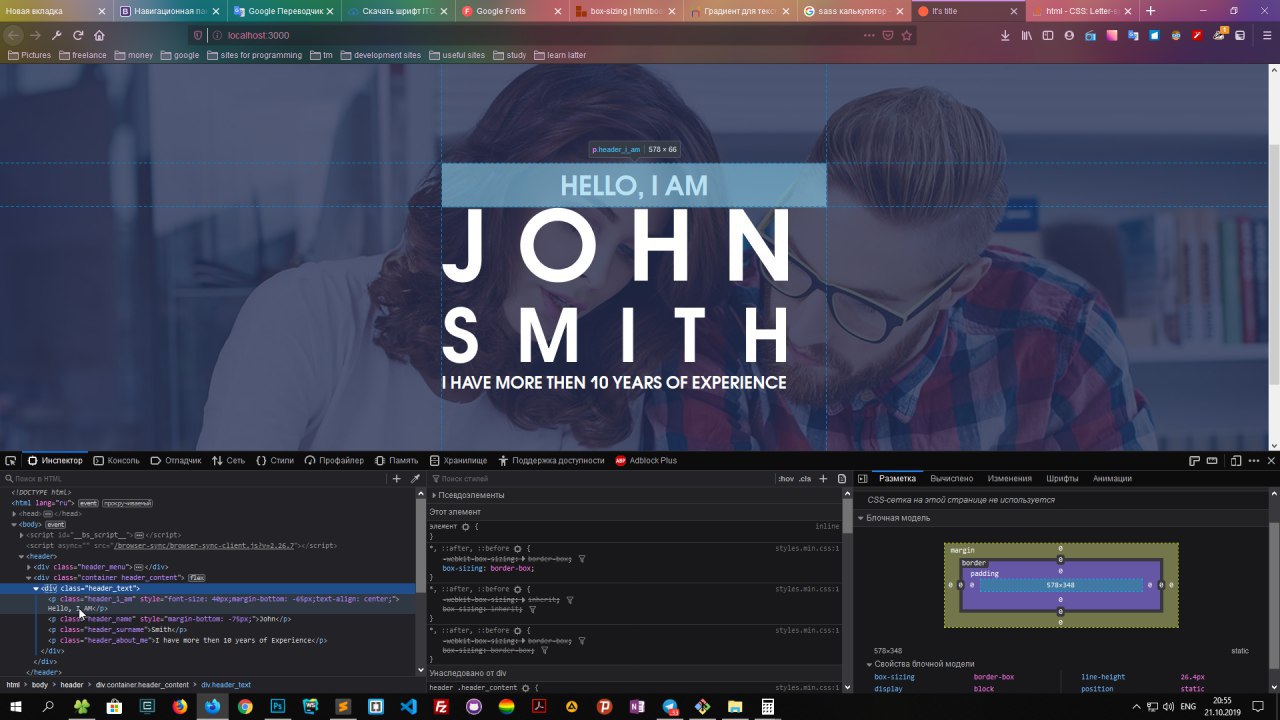Collapse the div container header_content node
The image size is (1280, 720).
[29, 578]
